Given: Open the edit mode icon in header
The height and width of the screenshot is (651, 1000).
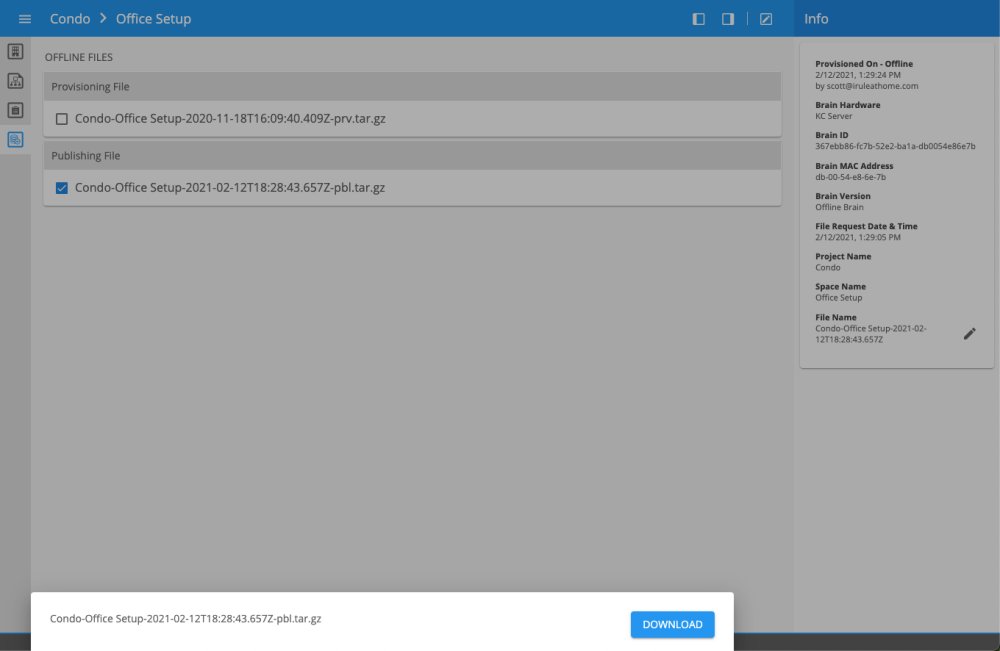Looking at the screenshot, I should [766, 19].
